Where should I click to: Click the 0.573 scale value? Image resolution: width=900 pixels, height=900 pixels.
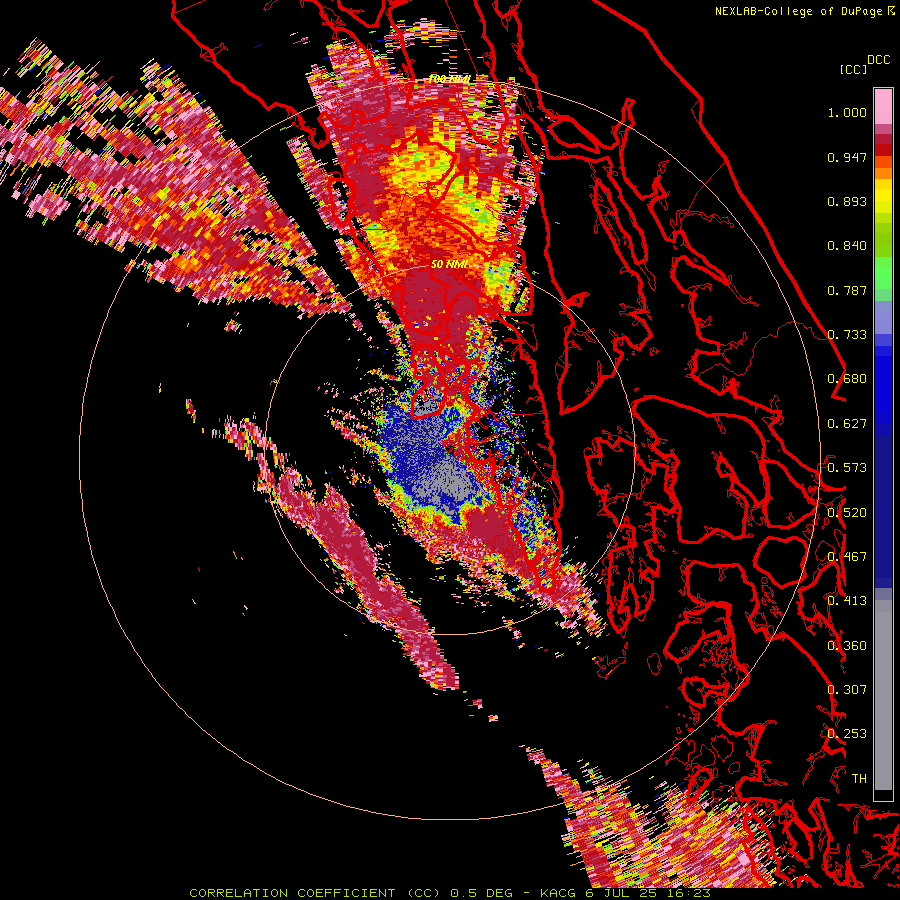point(847,468)
